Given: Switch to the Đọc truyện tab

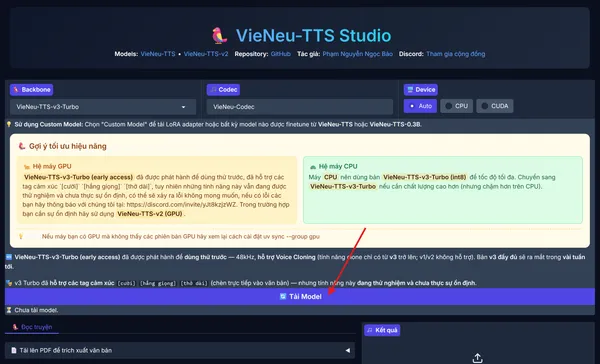Looking at the screenshot, I should point(32,327).
